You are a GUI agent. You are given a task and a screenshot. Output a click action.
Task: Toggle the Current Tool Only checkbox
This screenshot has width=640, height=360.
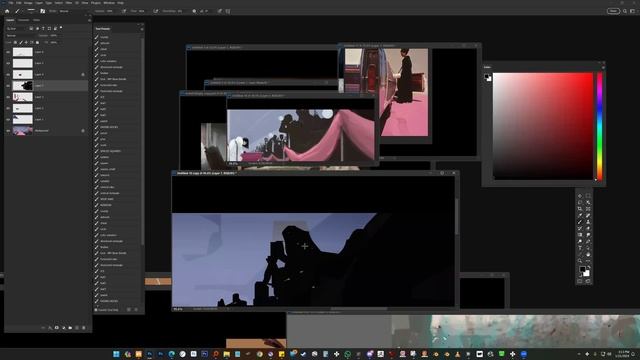tap(96, 310)
